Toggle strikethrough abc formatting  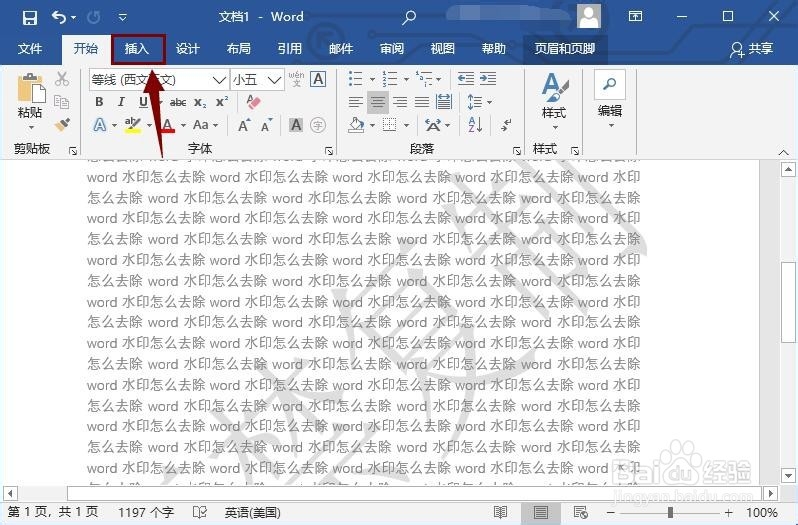[x=178, y=102]
